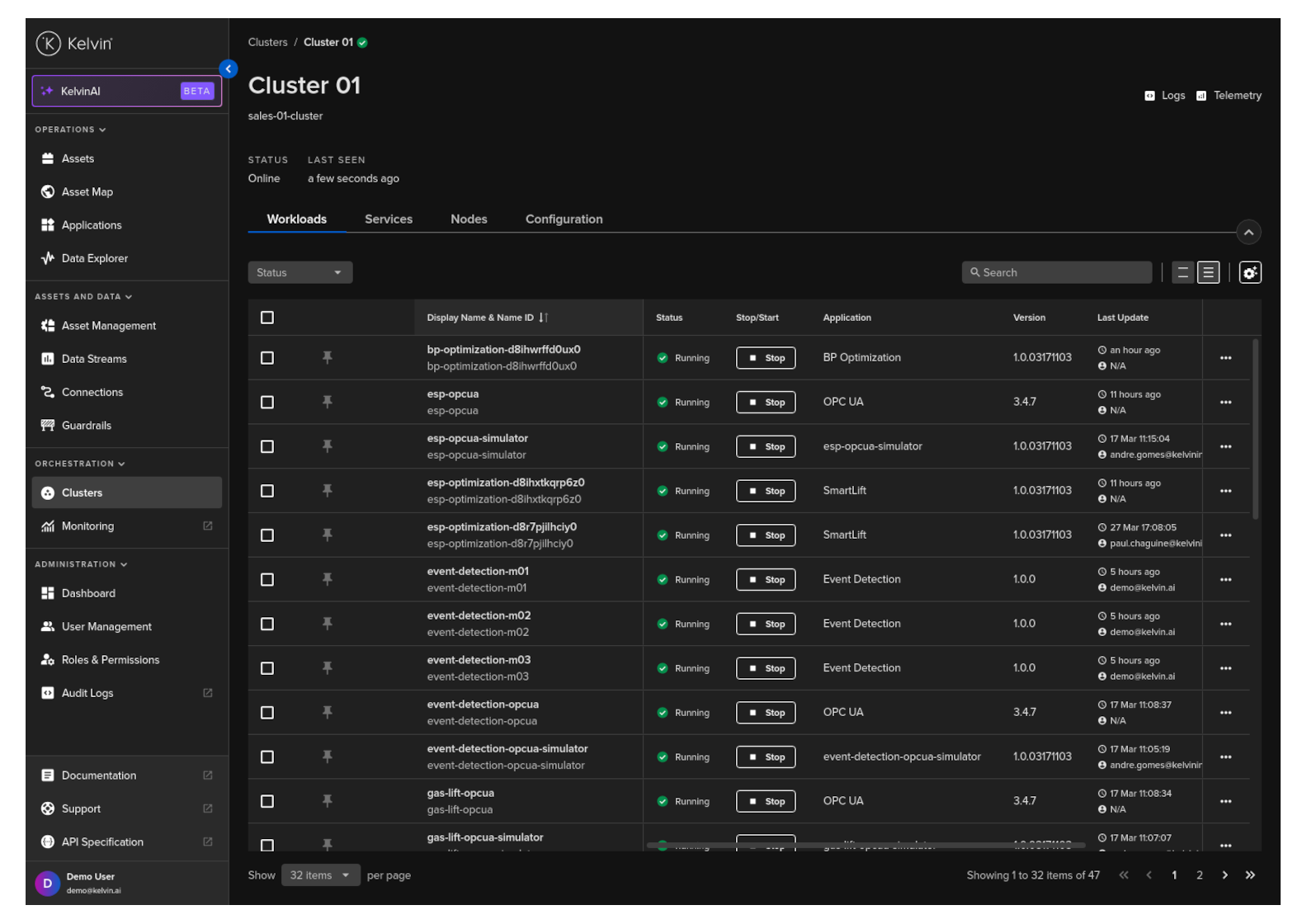1307x924 pixels.
Task: Open table column settings gear icon
Action: 1249,273
